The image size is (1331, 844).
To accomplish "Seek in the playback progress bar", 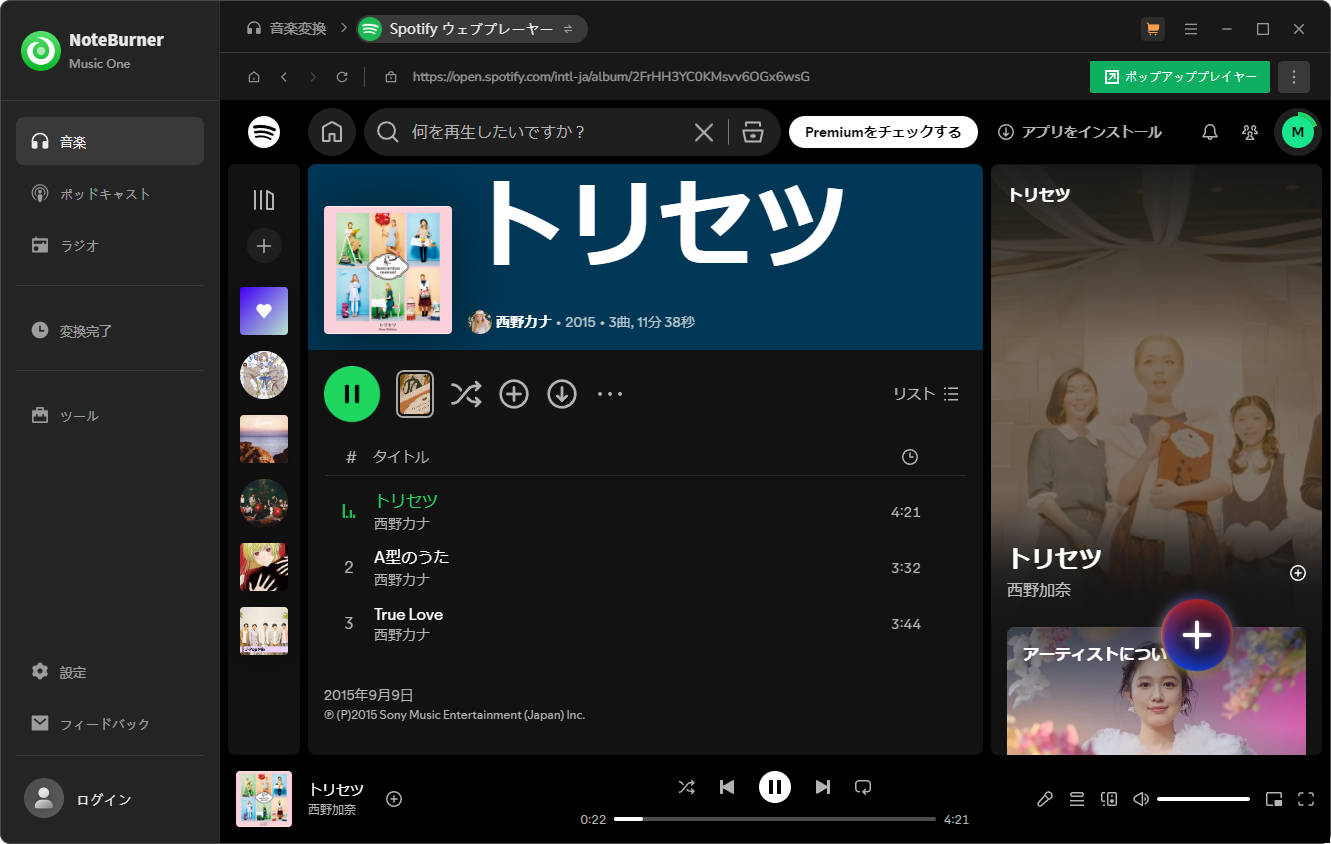I will 775,819.
